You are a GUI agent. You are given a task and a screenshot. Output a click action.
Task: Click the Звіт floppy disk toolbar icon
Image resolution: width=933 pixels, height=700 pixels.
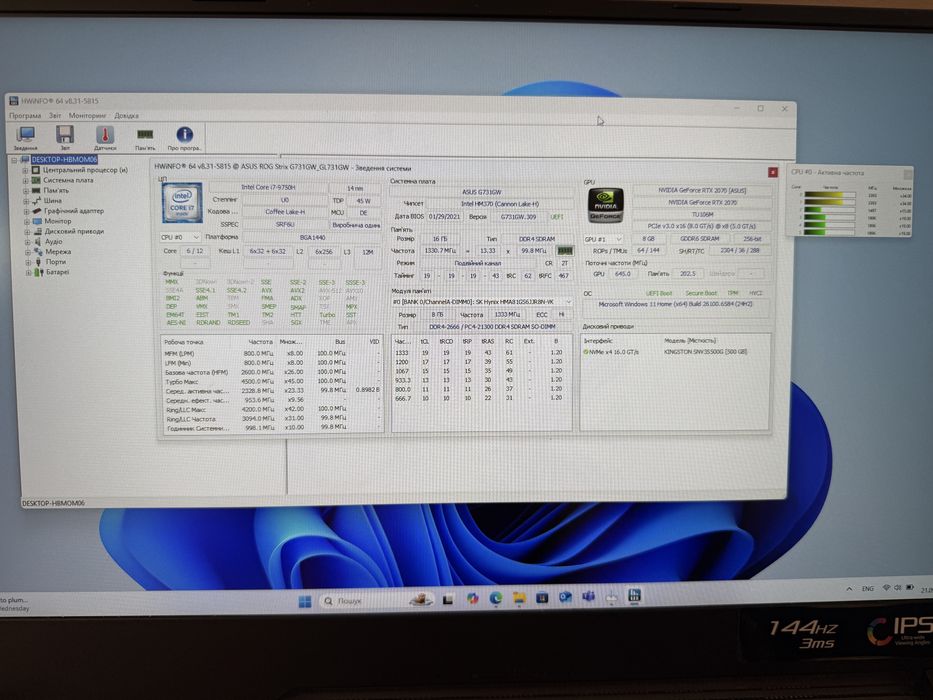65,138
